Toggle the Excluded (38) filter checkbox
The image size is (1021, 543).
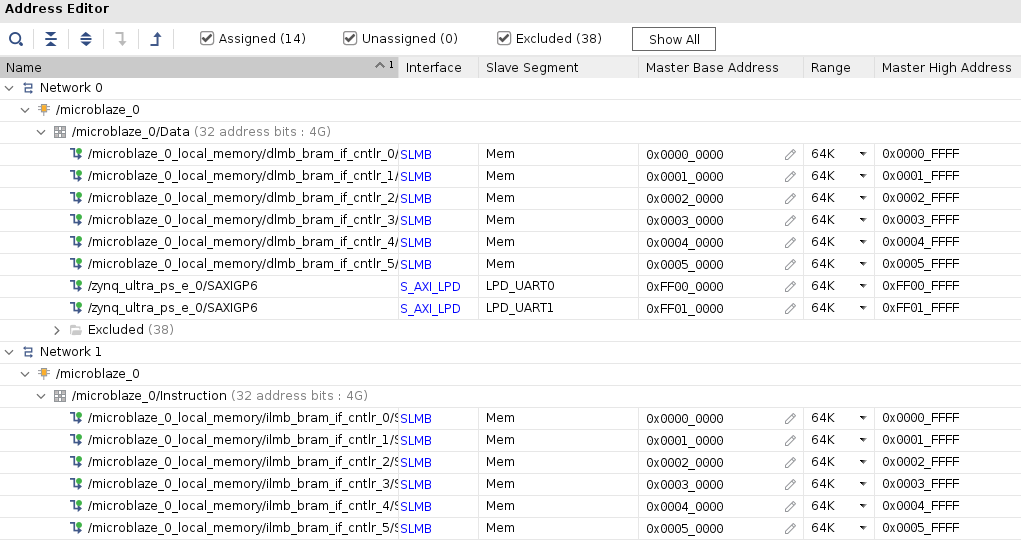click(504, 38)
